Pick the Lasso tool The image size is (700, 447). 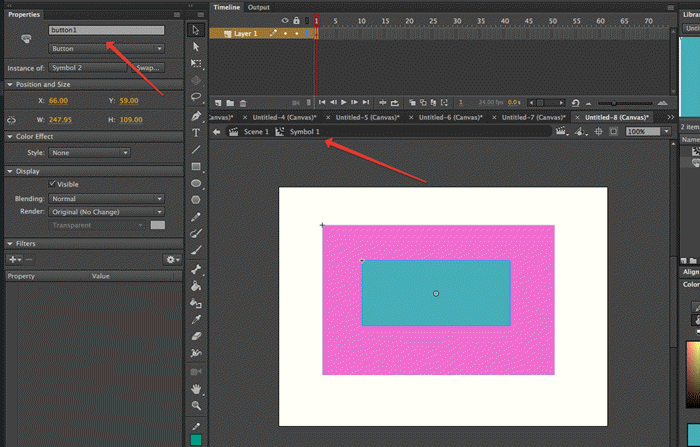tap(196, 97)
